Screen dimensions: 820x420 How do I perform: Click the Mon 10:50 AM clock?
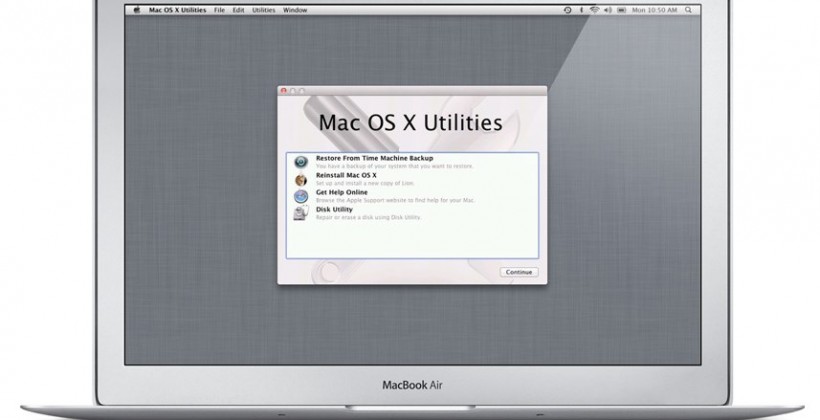click(654, 10)
